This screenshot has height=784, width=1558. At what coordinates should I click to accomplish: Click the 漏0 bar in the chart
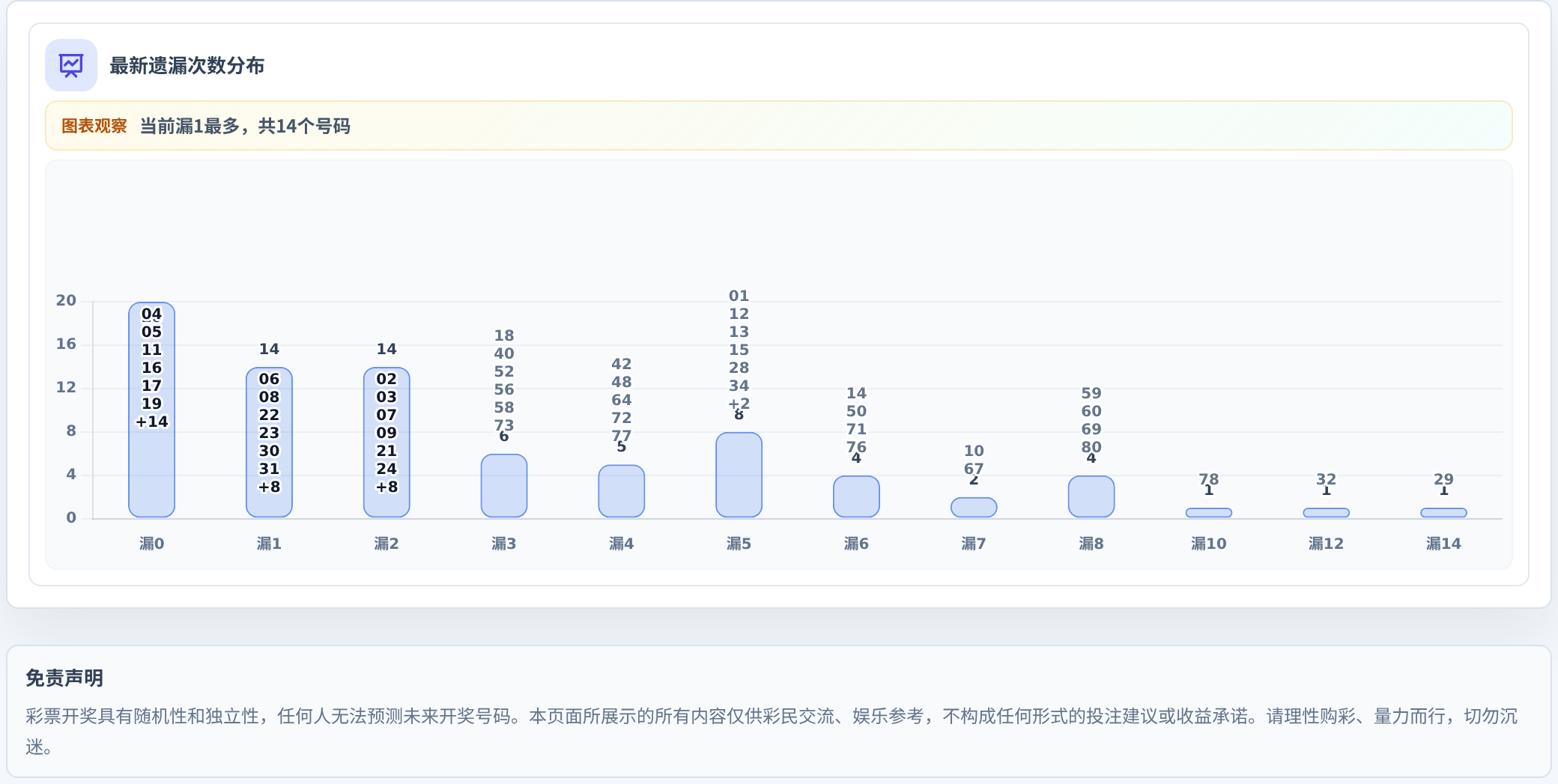[x=152, y=410]
